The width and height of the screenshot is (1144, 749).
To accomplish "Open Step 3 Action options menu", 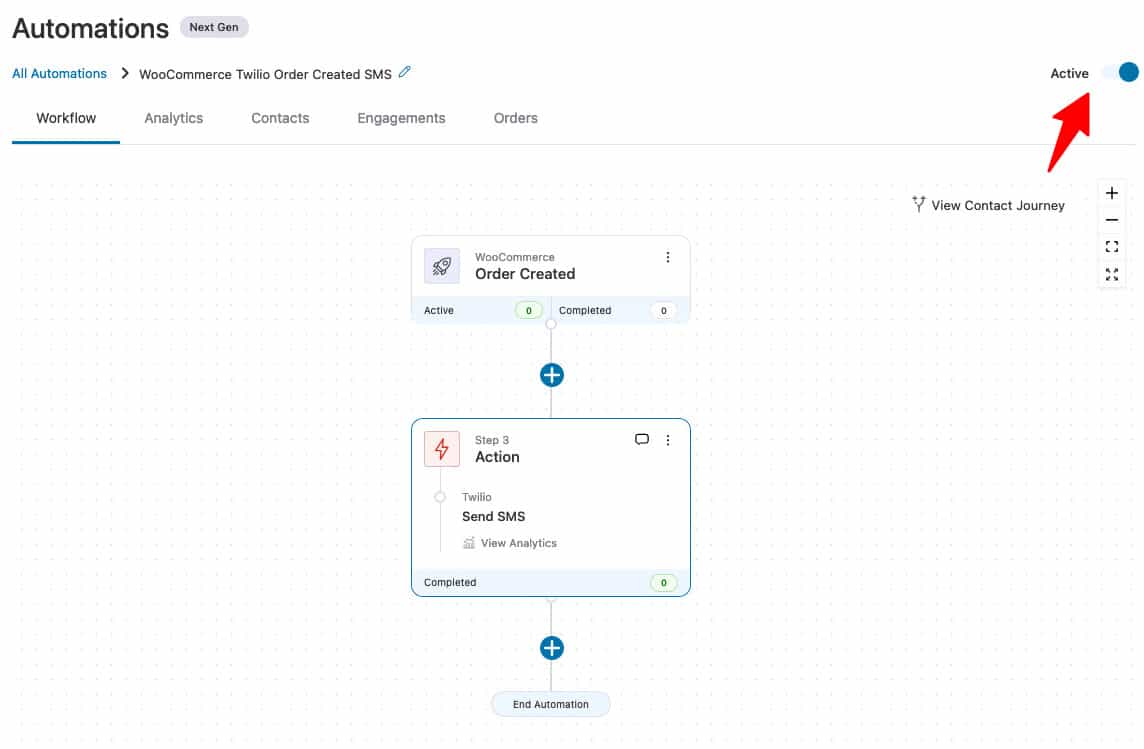I will pos(668,440).
